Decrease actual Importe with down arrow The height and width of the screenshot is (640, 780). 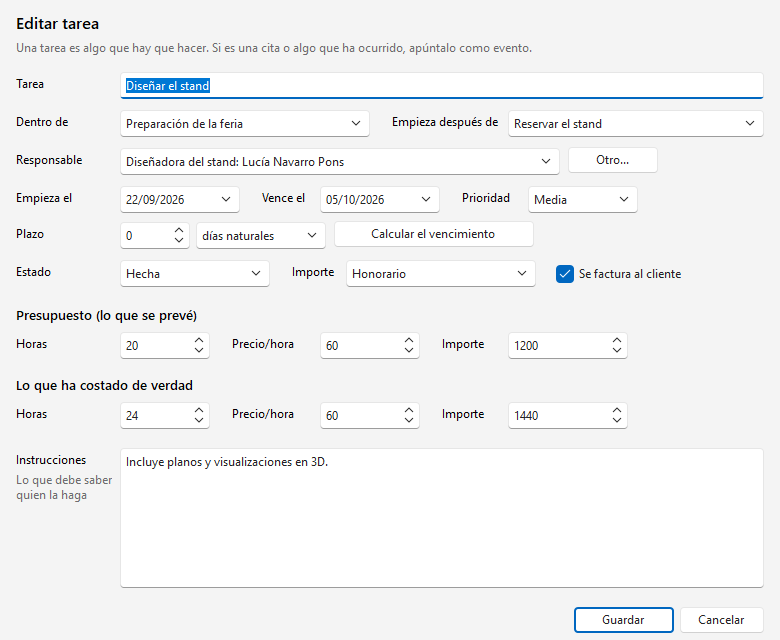(617, 420)
